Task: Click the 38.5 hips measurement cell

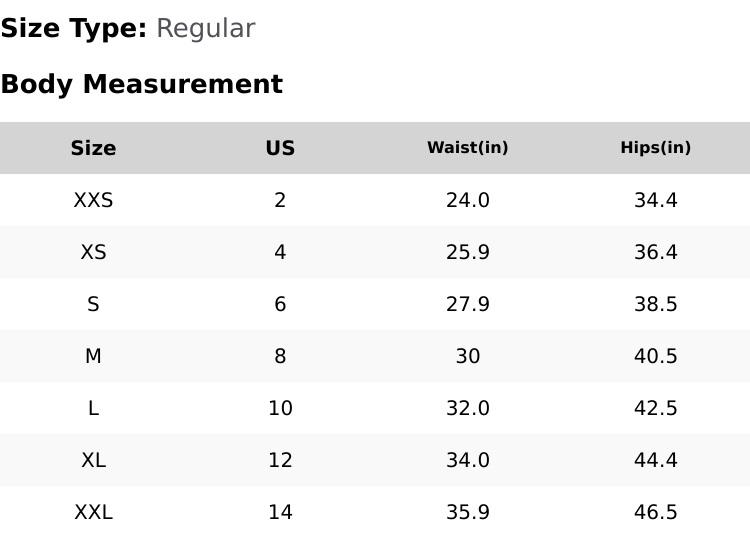Action: click(655, 304)
